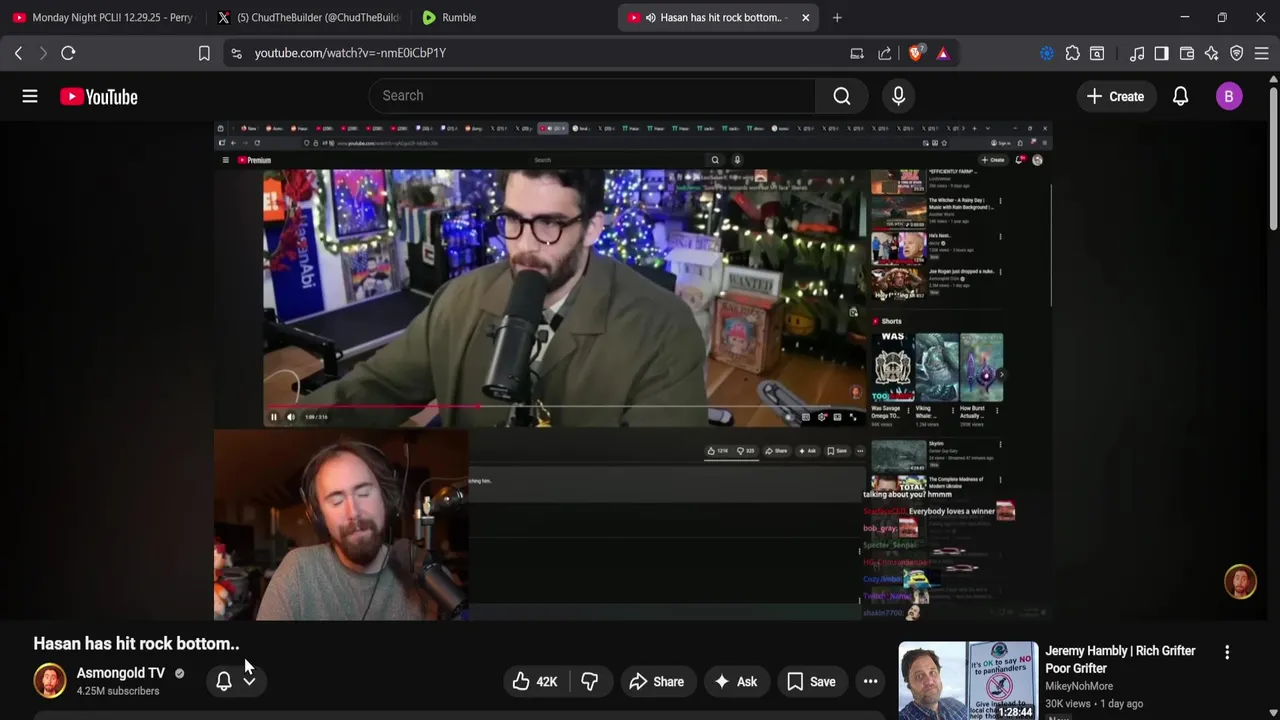Install app icon in the address bar
The image size is (1280, 720).
(x=857, y=53)
